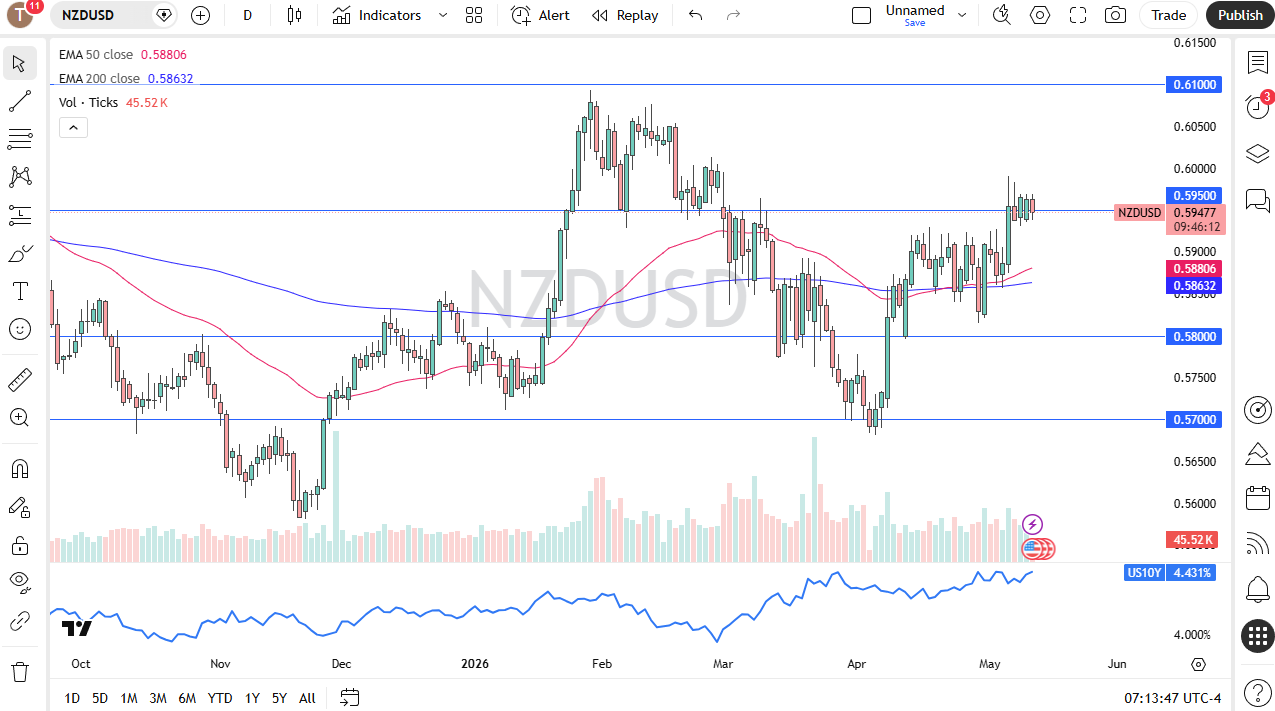Viewport: 1275px width, 711px height.
Task: Undo the last action
Action: point(695,15)
